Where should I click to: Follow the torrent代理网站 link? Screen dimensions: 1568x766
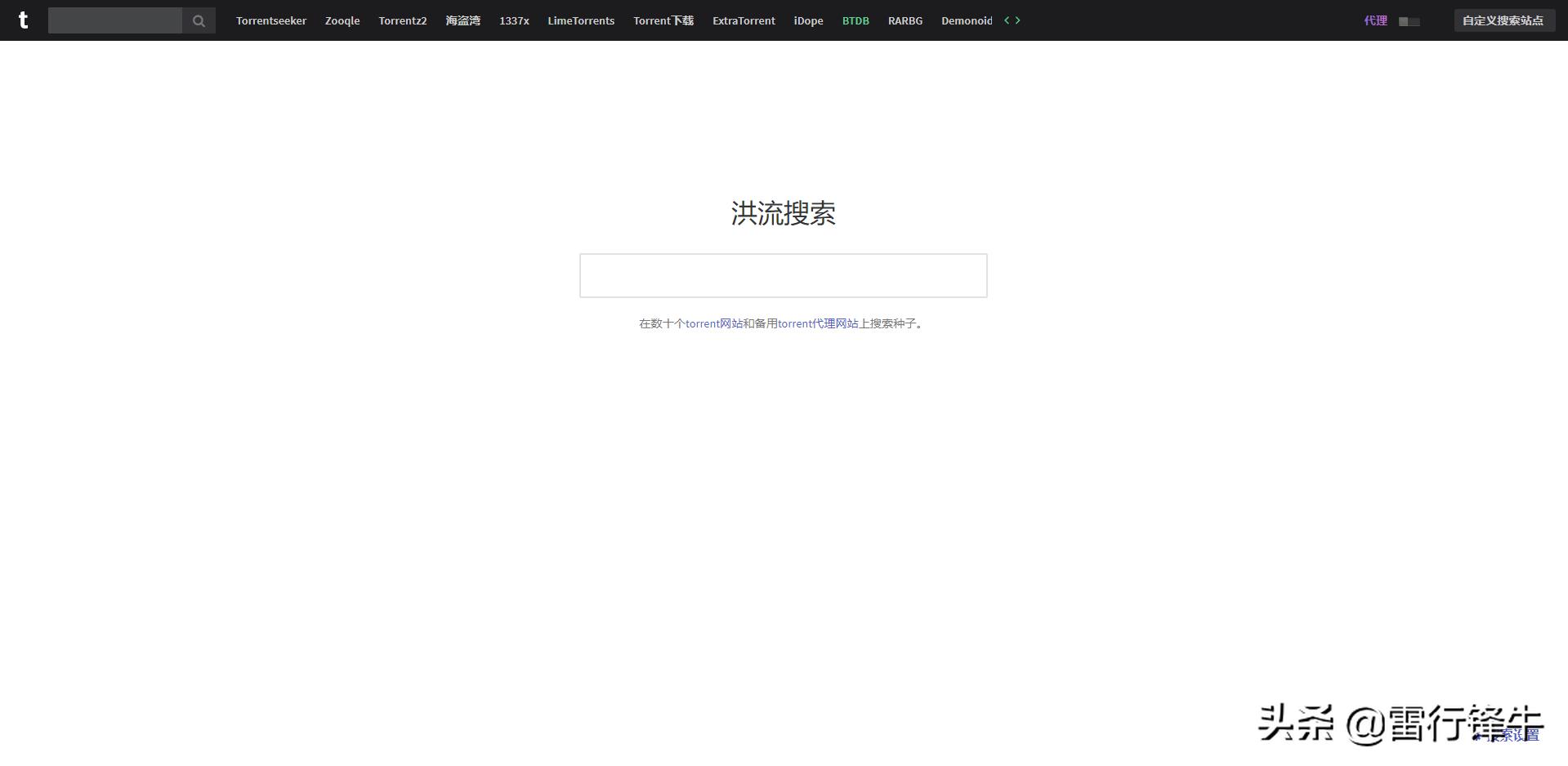(x=817, y=323)
